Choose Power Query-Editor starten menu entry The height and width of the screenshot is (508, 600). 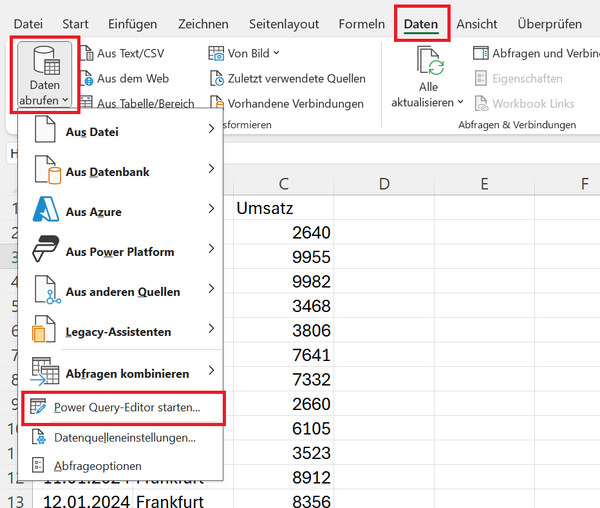tap(123, 408)
